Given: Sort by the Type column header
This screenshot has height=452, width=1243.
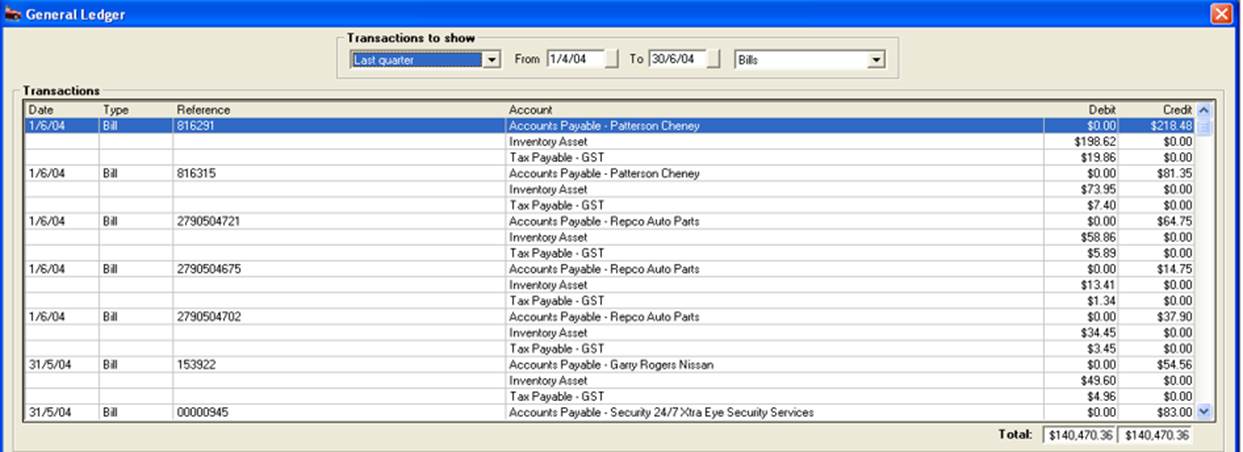Looking at the screenshot, I should [x=134, y=110].
